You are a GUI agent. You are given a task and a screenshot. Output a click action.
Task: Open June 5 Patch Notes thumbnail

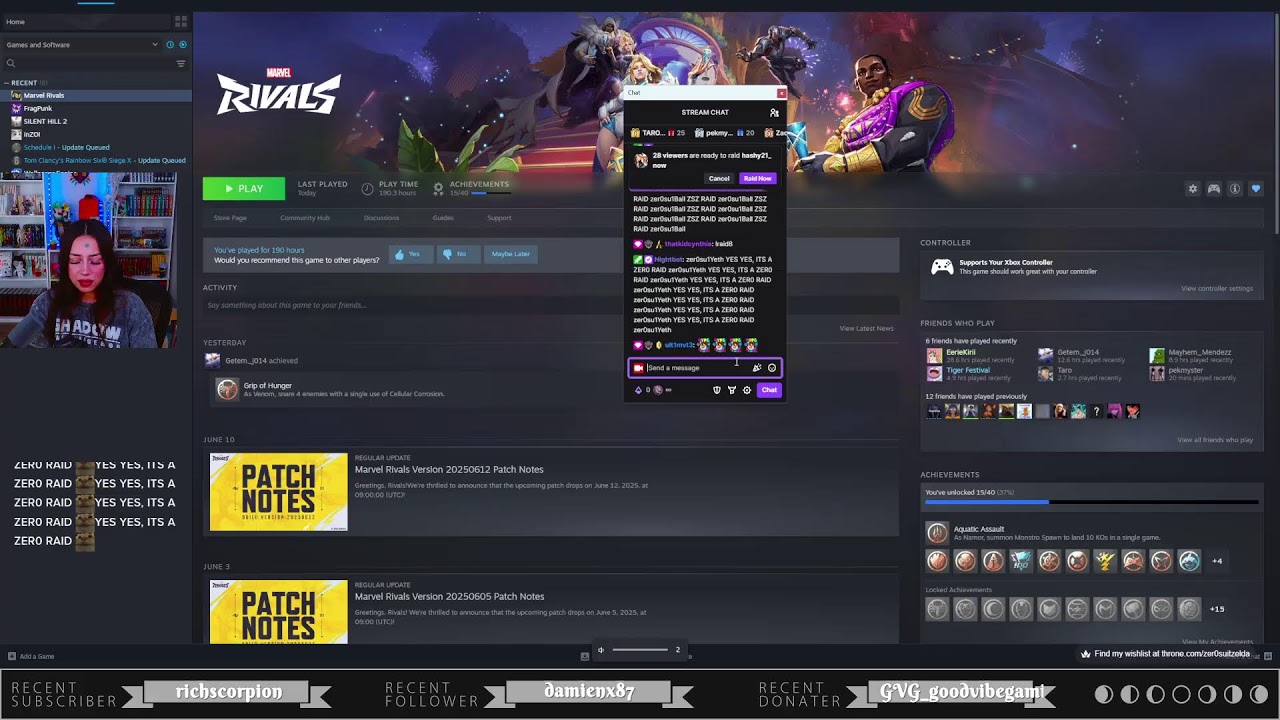coord(279,611)
